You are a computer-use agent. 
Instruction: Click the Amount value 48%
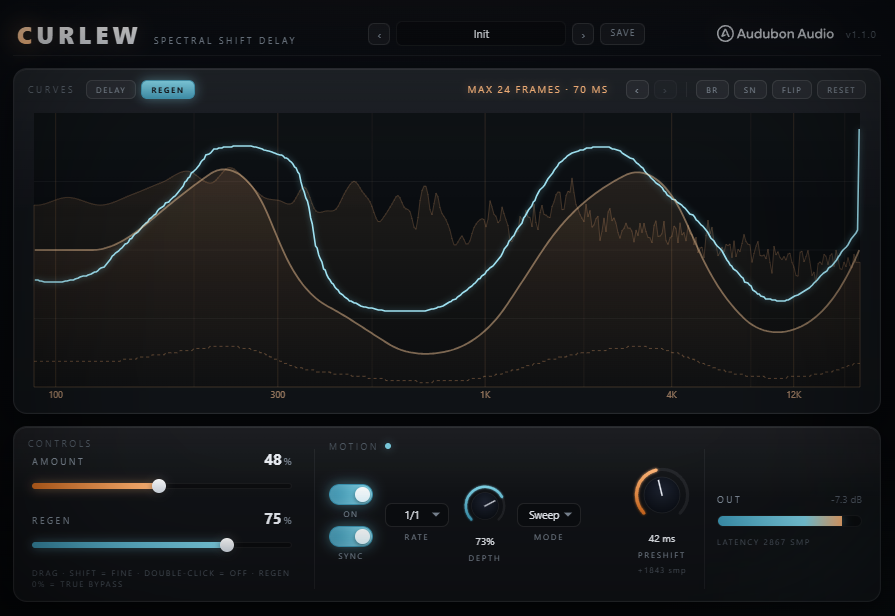point(277,460)
